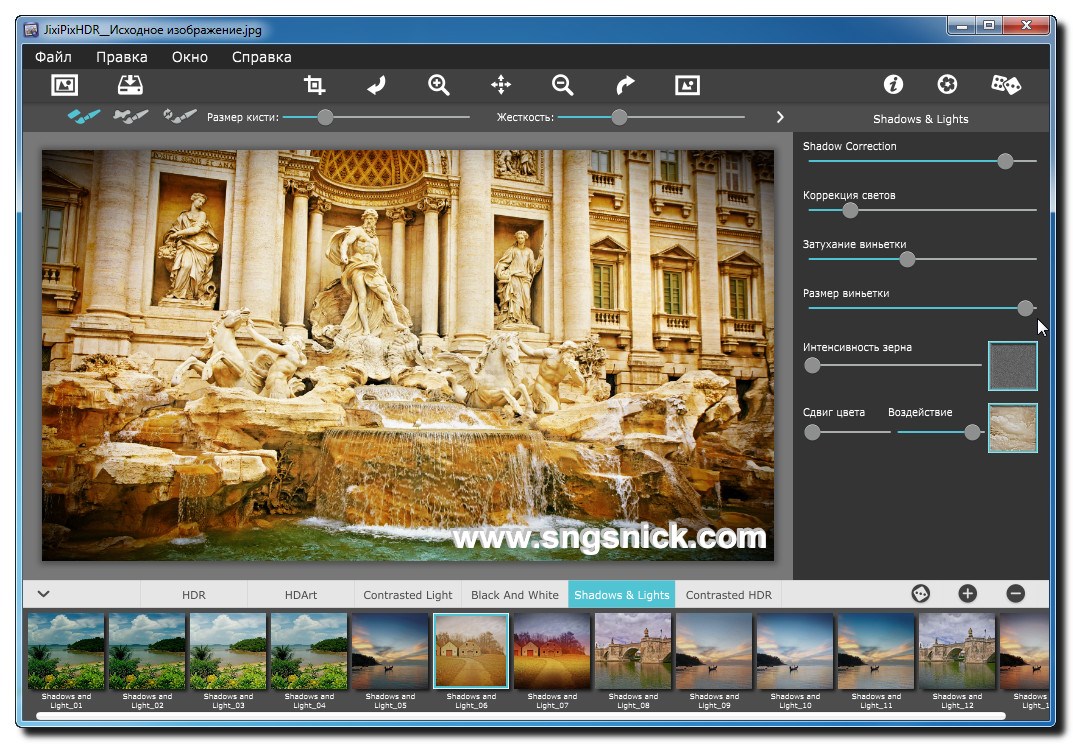Select the second brush tool
The width and height of the screenshot is (1073, 744).
click(x=131, y=116)
